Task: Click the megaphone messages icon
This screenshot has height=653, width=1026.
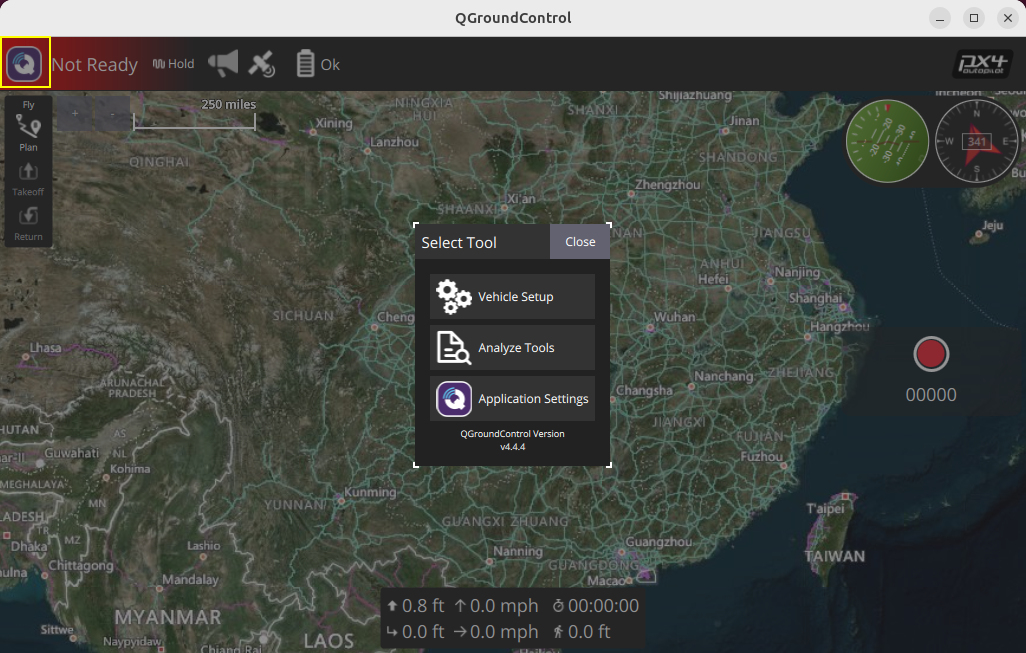Action: pyautogui.click(x=223, y=64)
